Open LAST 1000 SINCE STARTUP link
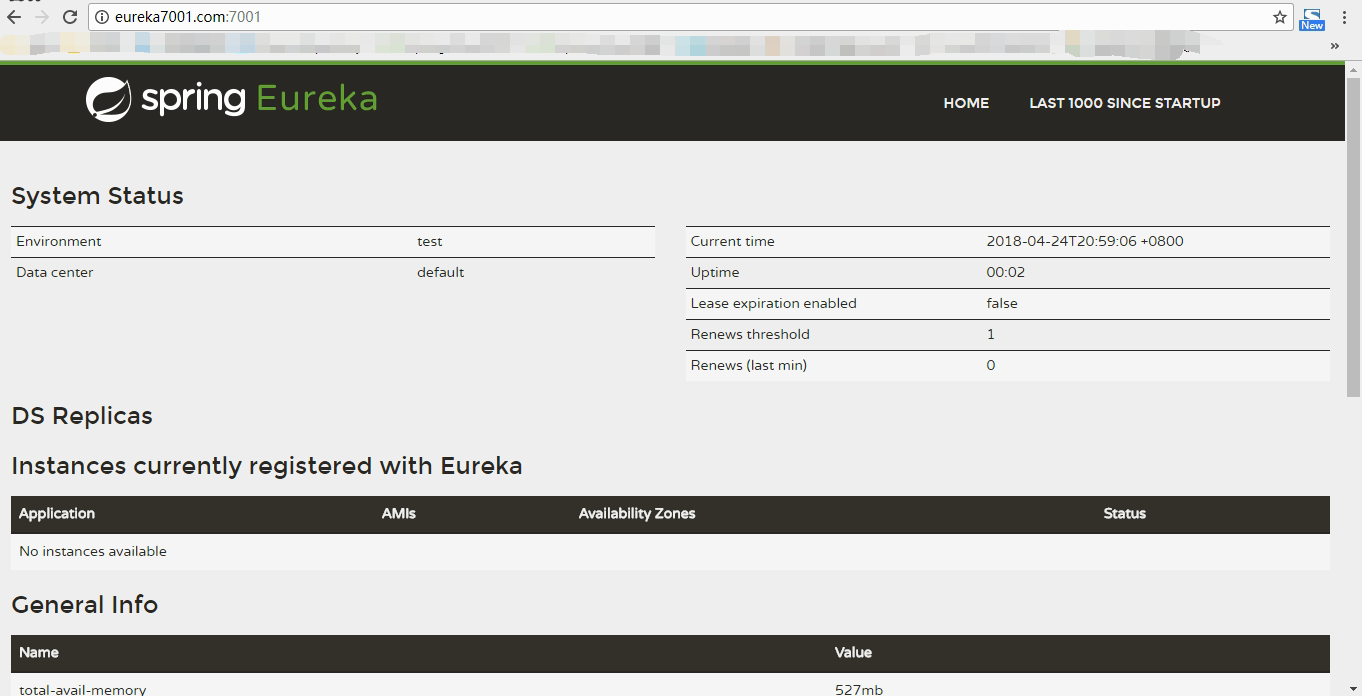Image resolution: width=1362 pixels, height=696 pixels. tap(1125, 103)
